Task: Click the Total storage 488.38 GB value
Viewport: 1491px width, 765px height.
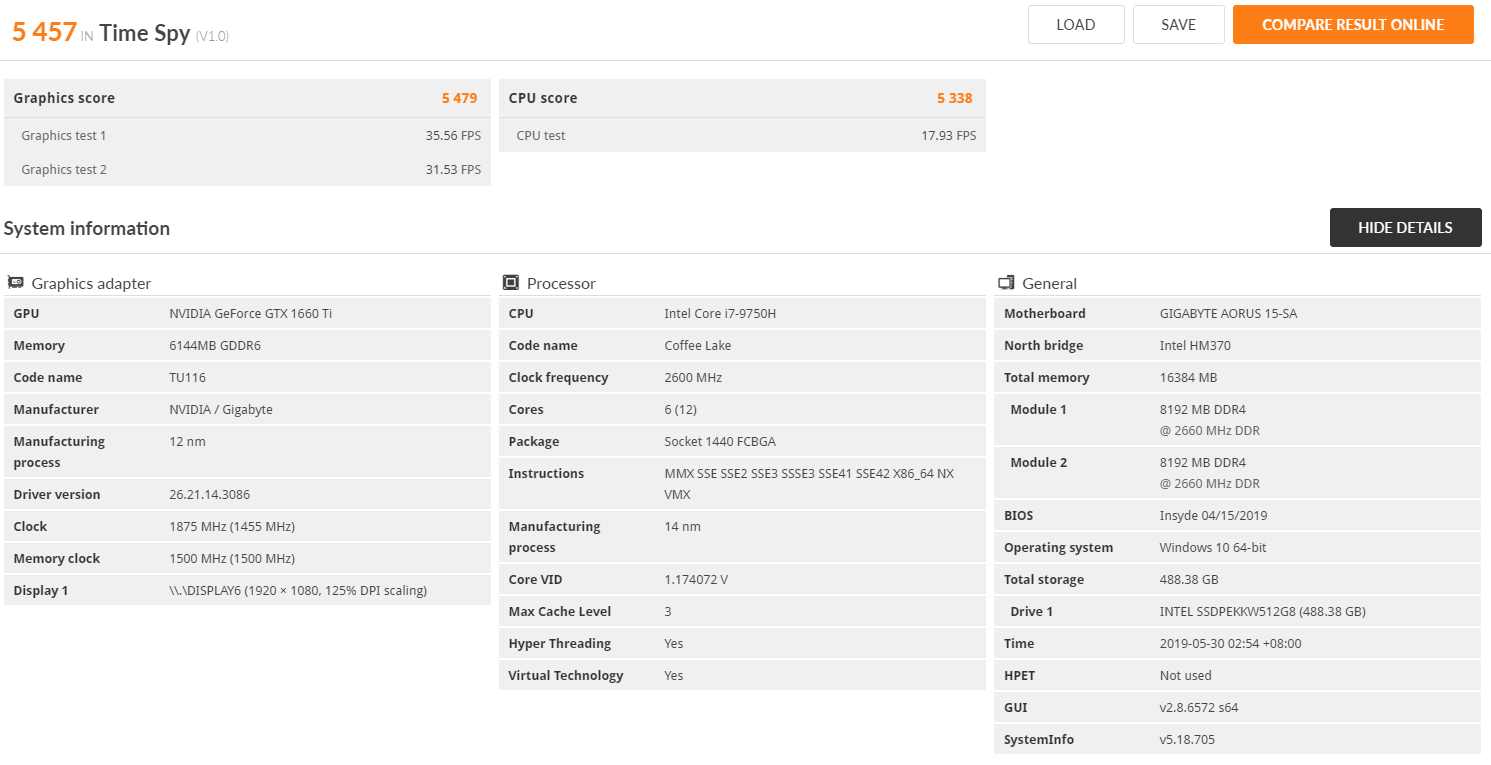Action: pos(1190,579)
